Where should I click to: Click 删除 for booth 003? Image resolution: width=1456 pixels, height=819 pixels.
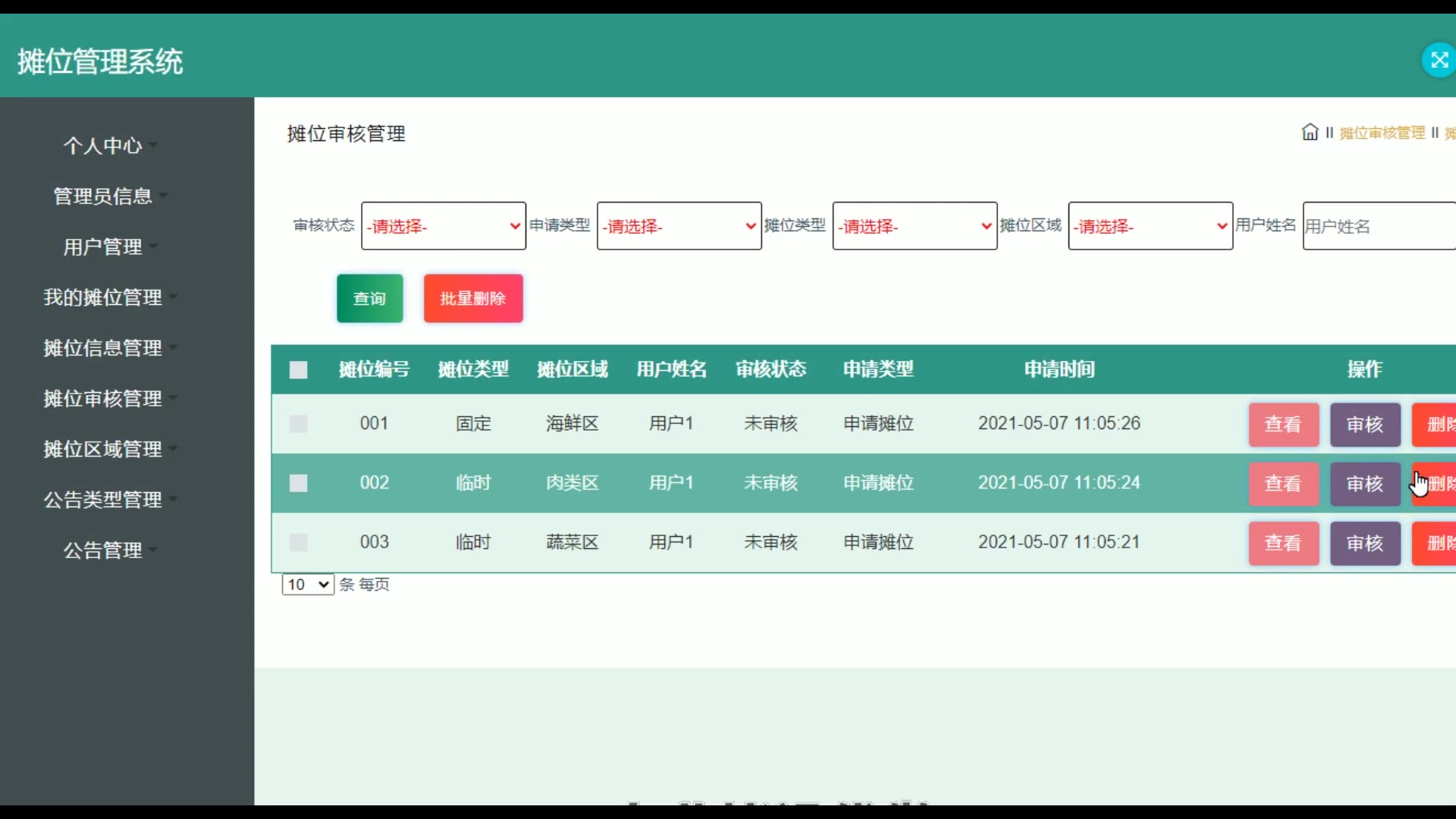tap(1436, 543)
